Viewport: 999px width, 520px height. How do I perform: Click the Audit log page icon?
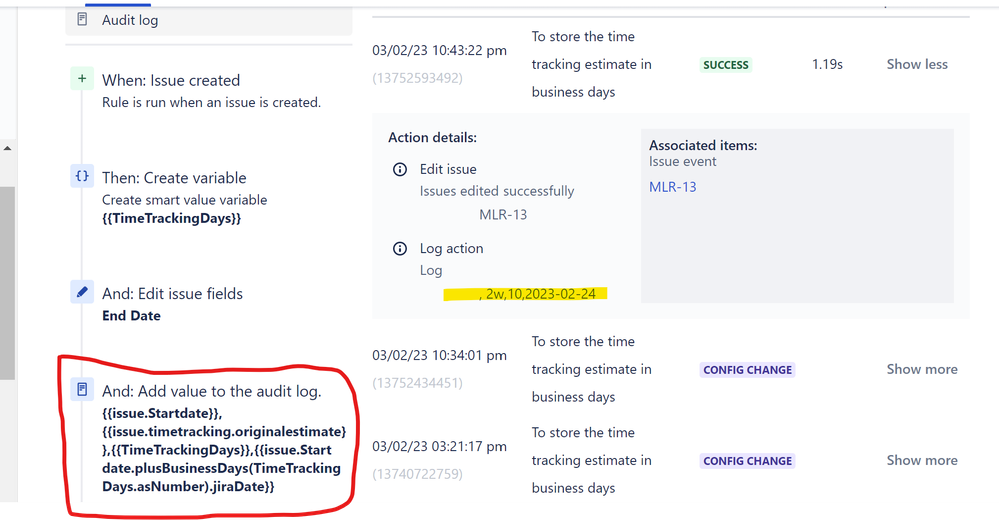[82, 20]
